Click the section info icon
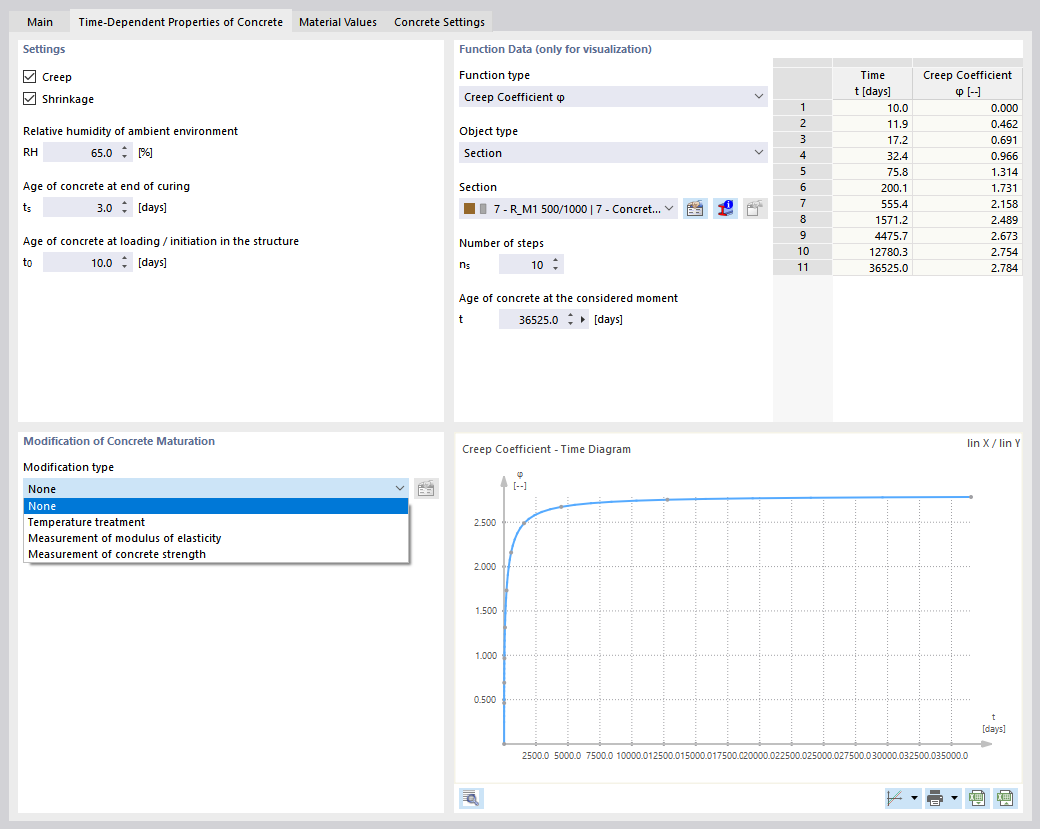This screenshot has height=829, width=1040. (x=725, y=209)
